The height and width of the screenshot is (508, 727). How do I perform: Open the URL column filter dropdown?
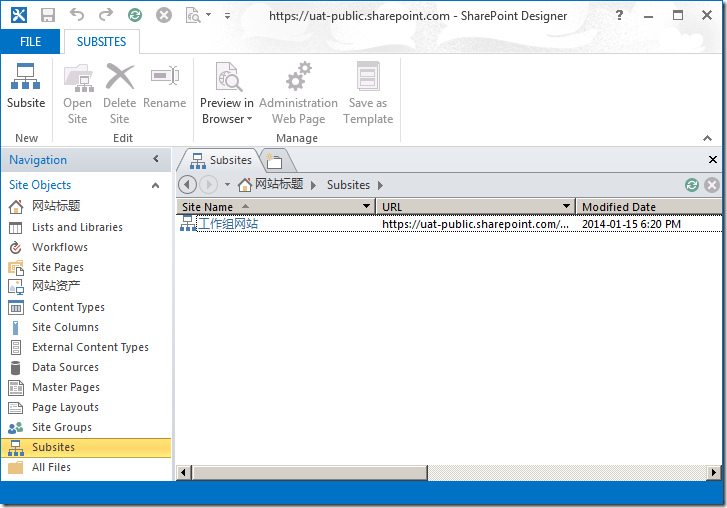[x=566, y=206]
